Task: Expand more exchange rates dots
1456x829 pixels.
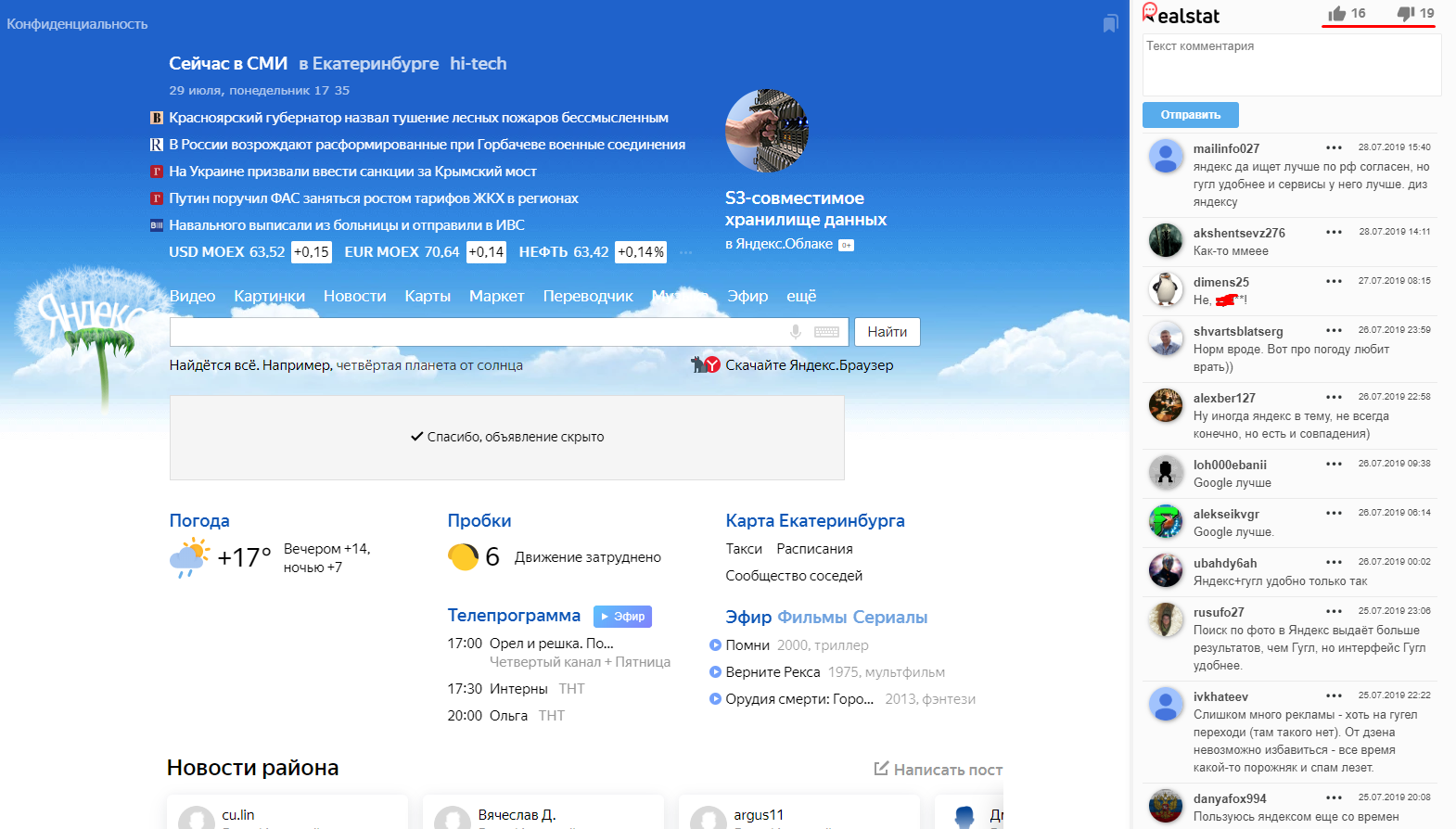Action: click(686, 252)
